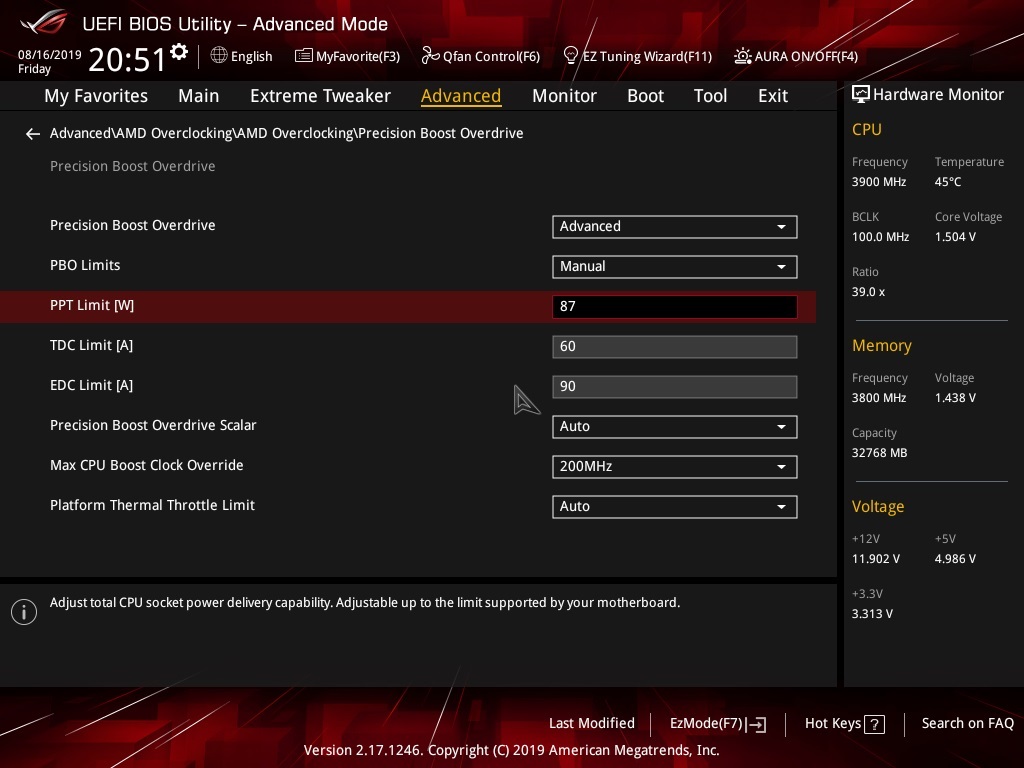
Task: Click +12V reading 11.902 V
Action: 876,559
